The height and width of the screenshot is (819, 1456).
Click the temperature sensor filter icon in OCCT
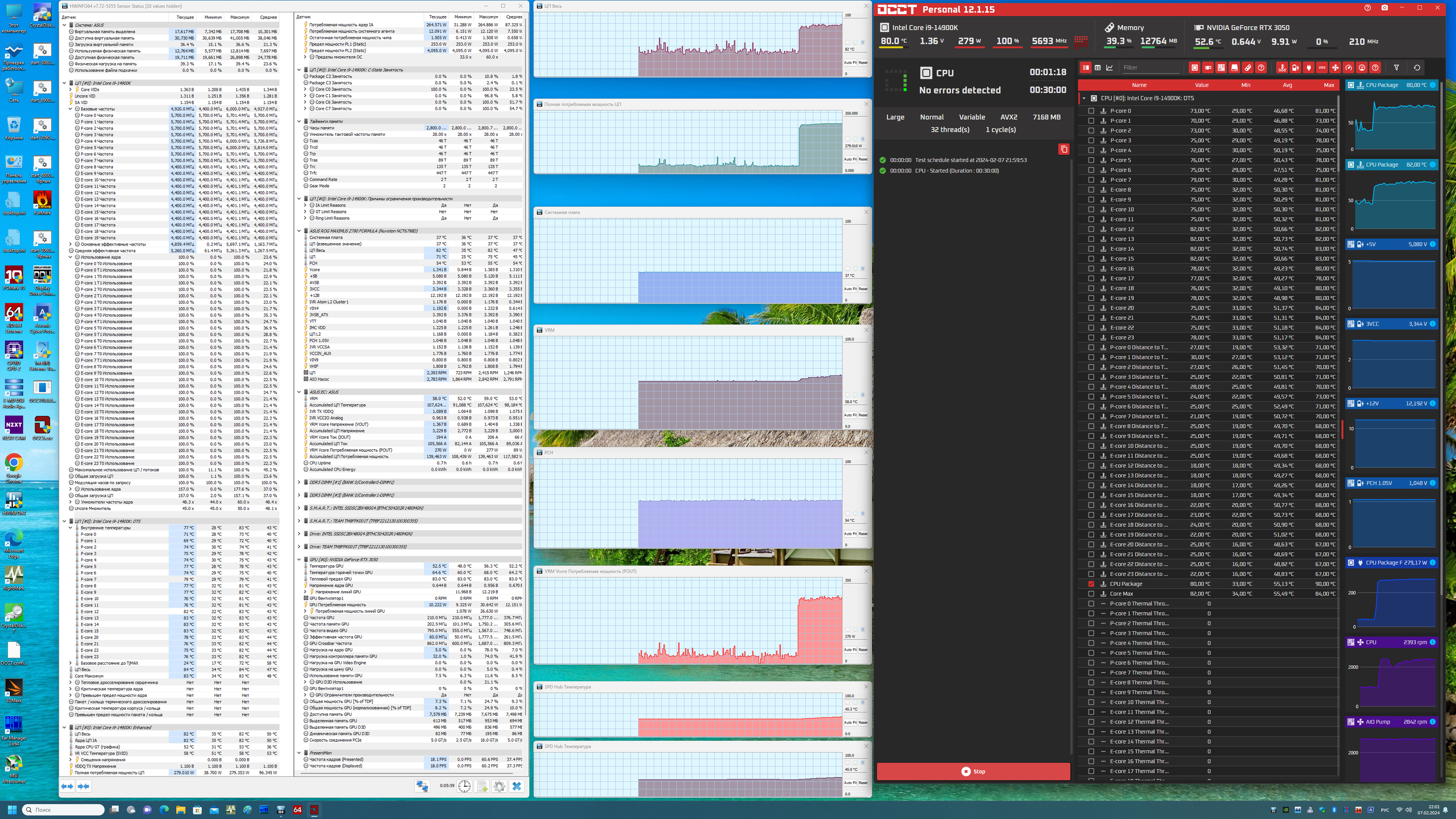pos(1282,67)
